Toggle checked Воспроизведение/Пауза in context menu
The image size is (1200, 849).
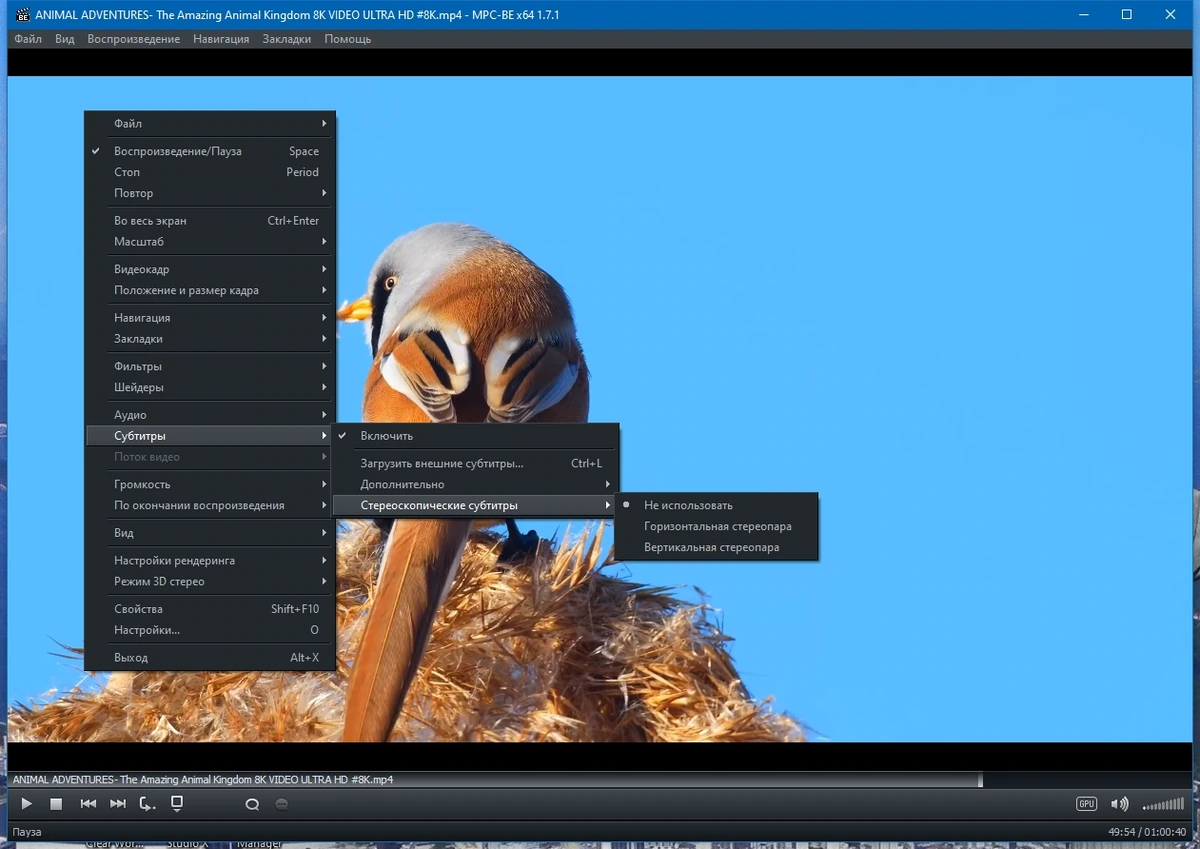[x=210, y=151]
